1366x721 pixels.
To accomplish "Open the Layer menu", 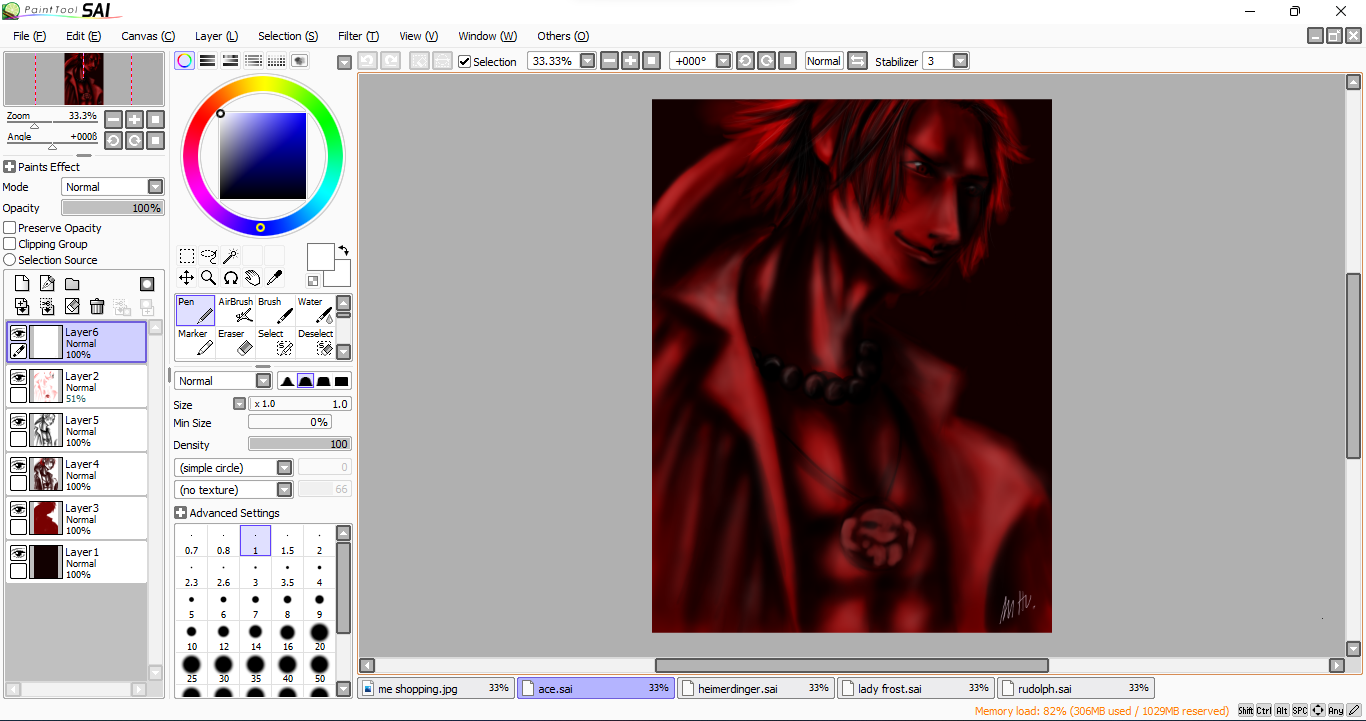I will pos(216,36).
